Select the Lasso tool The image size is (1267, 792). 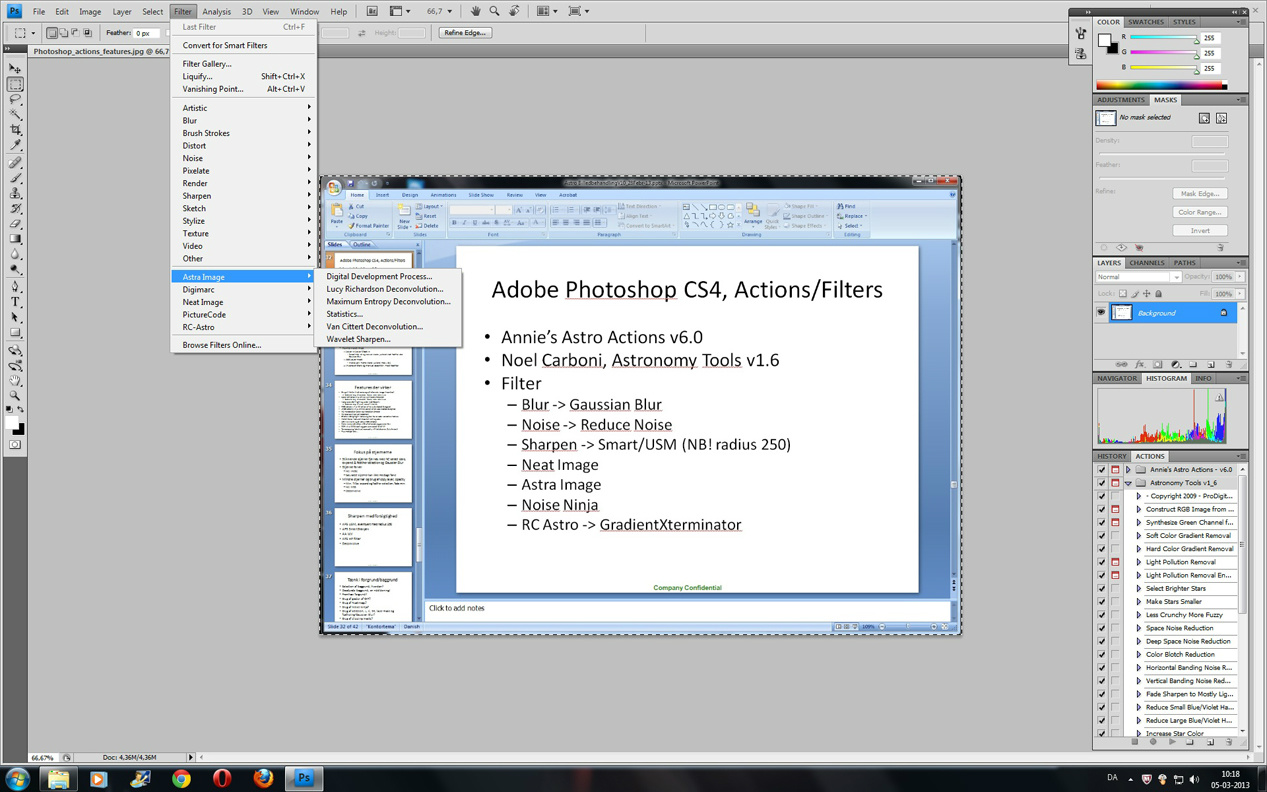[x=15, y=100]
